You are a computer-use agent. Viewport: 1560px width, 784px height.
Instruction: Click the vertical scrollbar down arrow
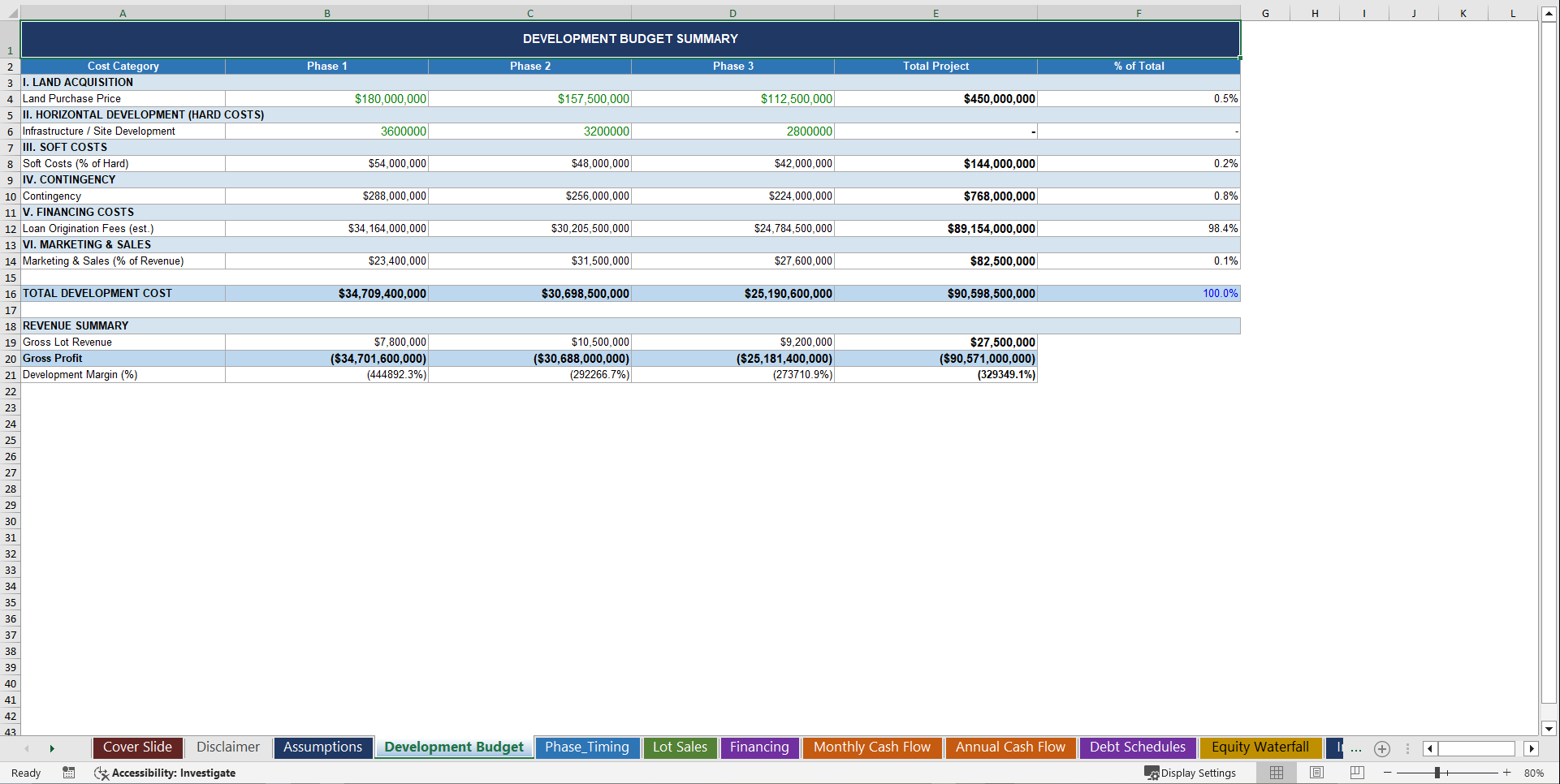click(1549, 730)
